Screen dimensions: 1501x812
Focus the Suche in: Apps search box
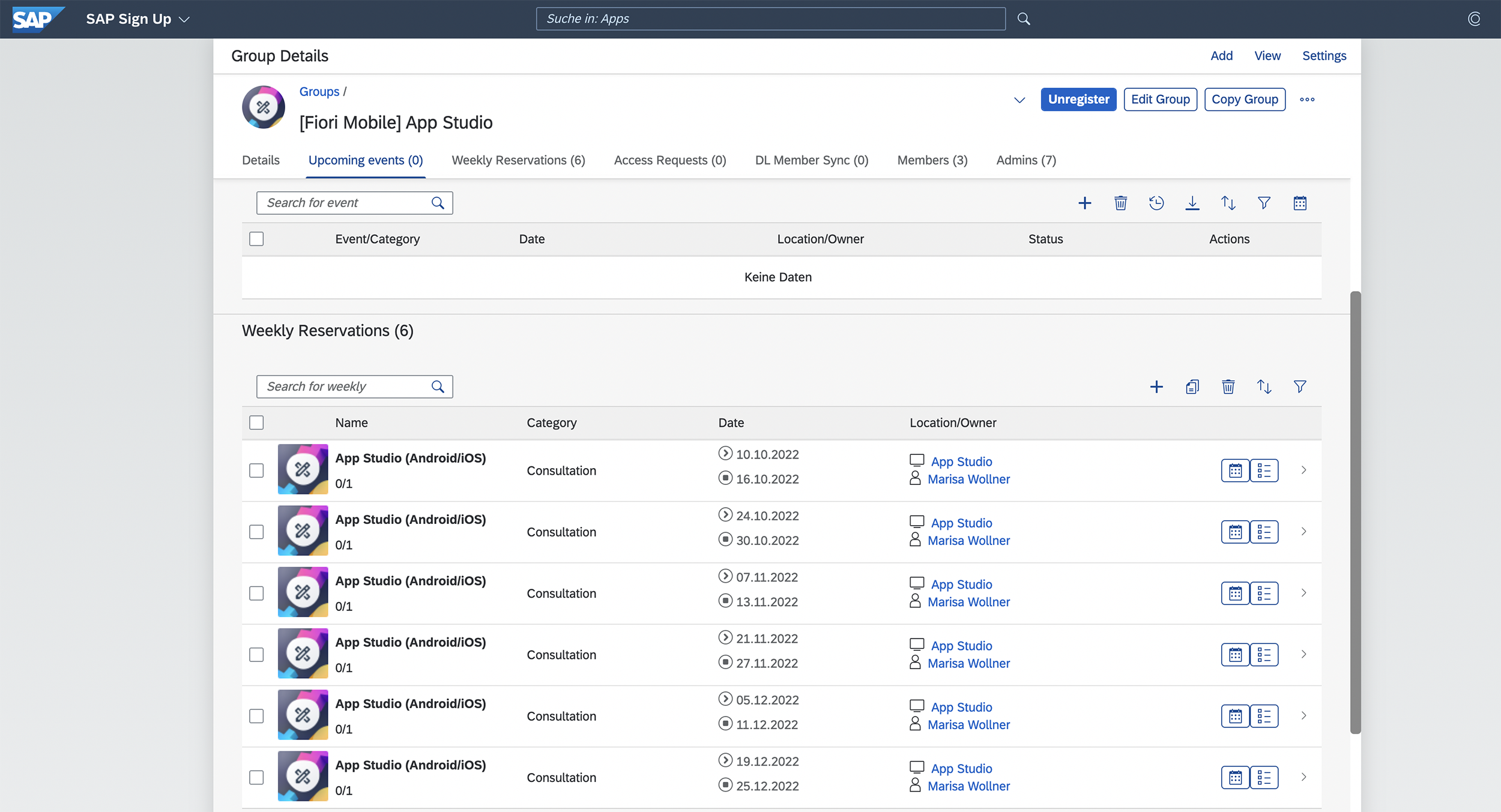coord(770,19)
